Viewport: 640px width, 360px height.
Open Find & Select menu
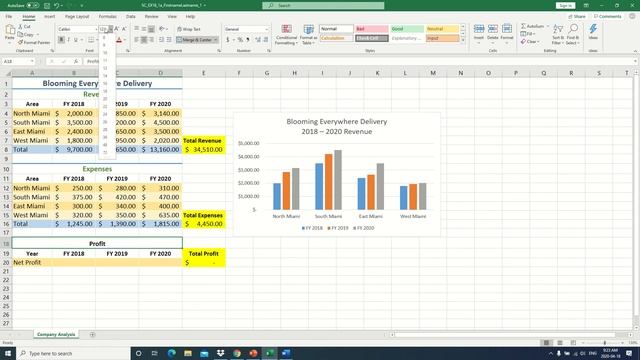573,34
